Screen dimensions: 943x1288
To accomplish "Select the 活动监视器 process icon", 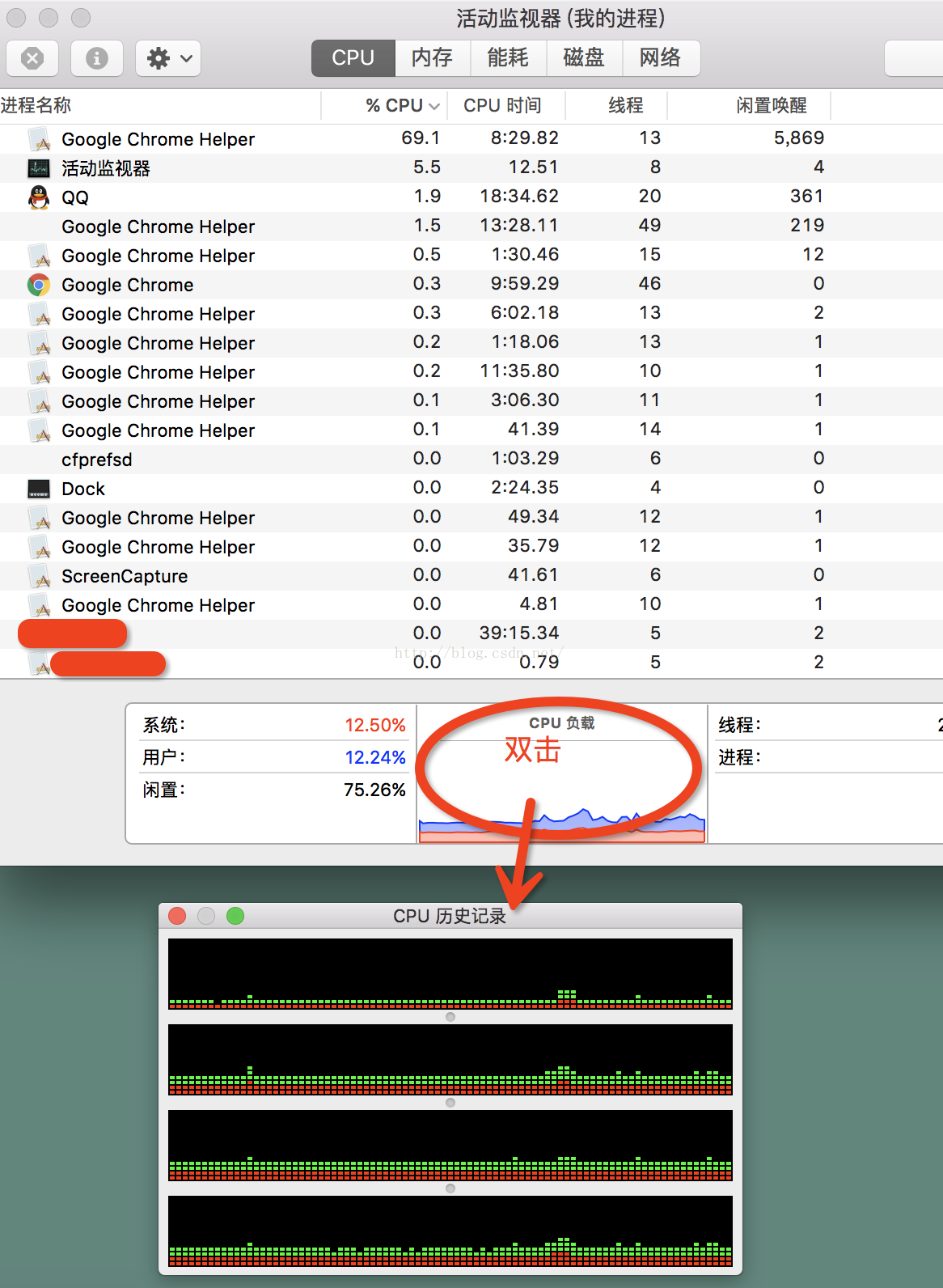I will click(x=39, y=168).
